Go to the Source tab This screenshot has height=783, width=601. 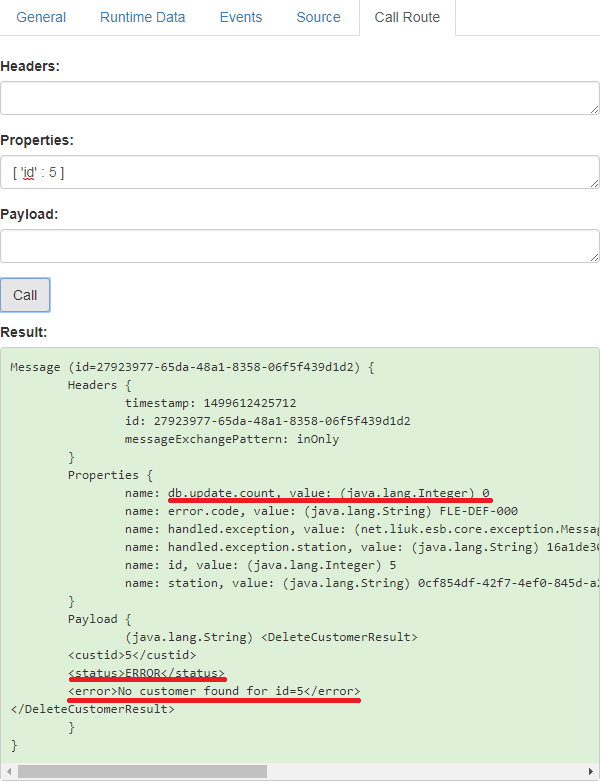coord(318,17)
